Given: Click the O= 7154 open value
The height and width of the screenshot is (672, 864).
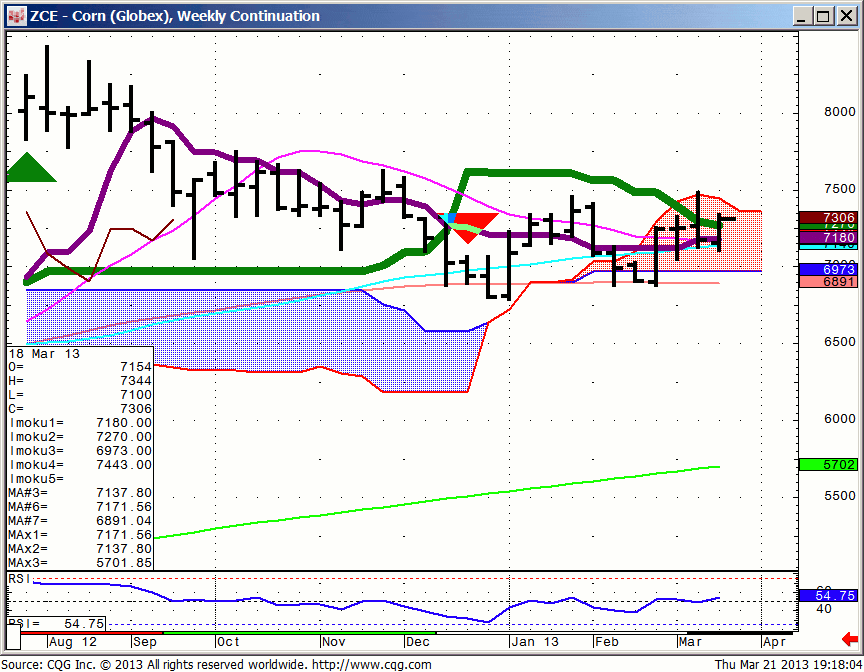Looking at the screenshot, I should point(80,367).
